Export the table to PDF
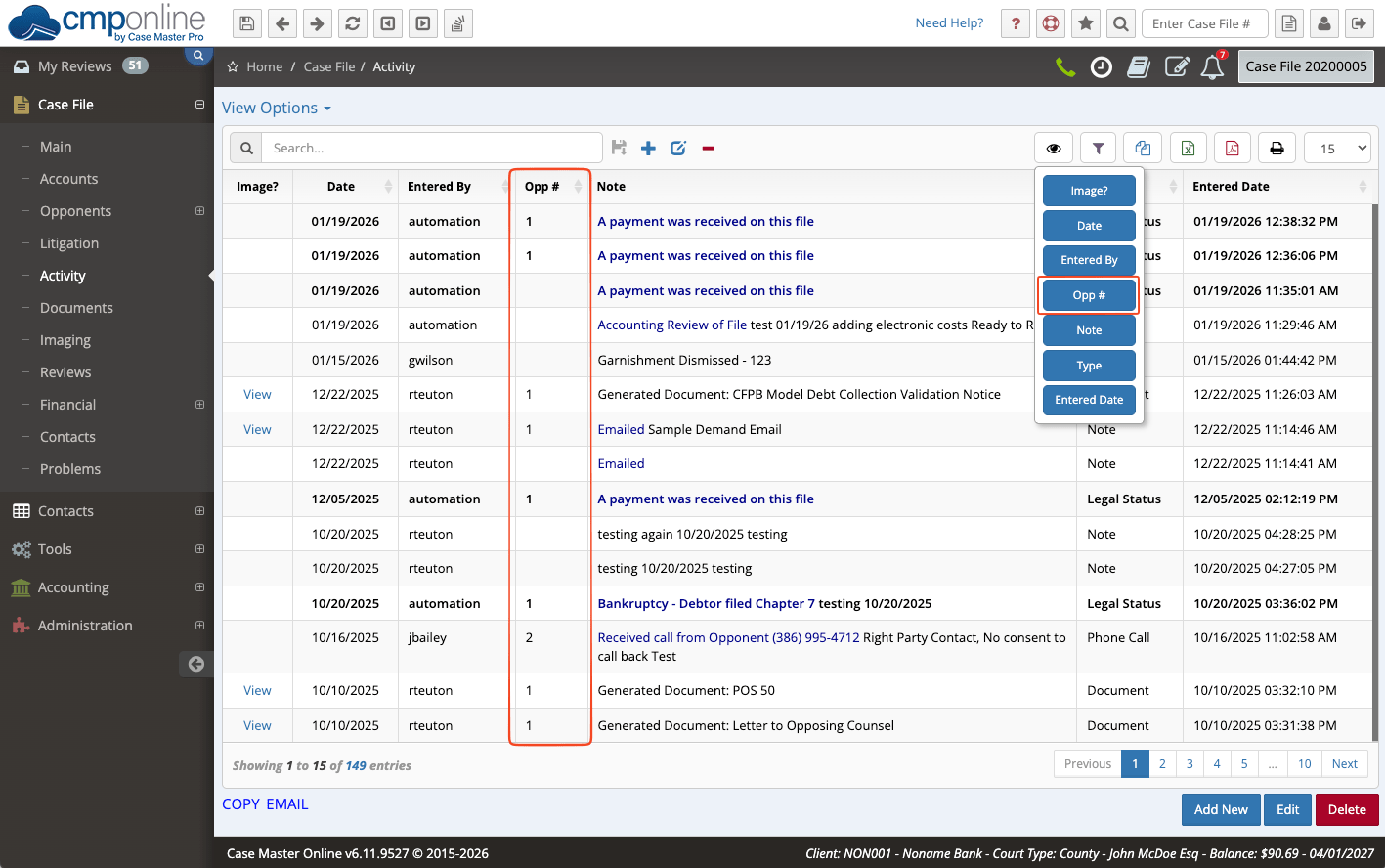Screen dimensions: 1385x868 coord(1232,149)
